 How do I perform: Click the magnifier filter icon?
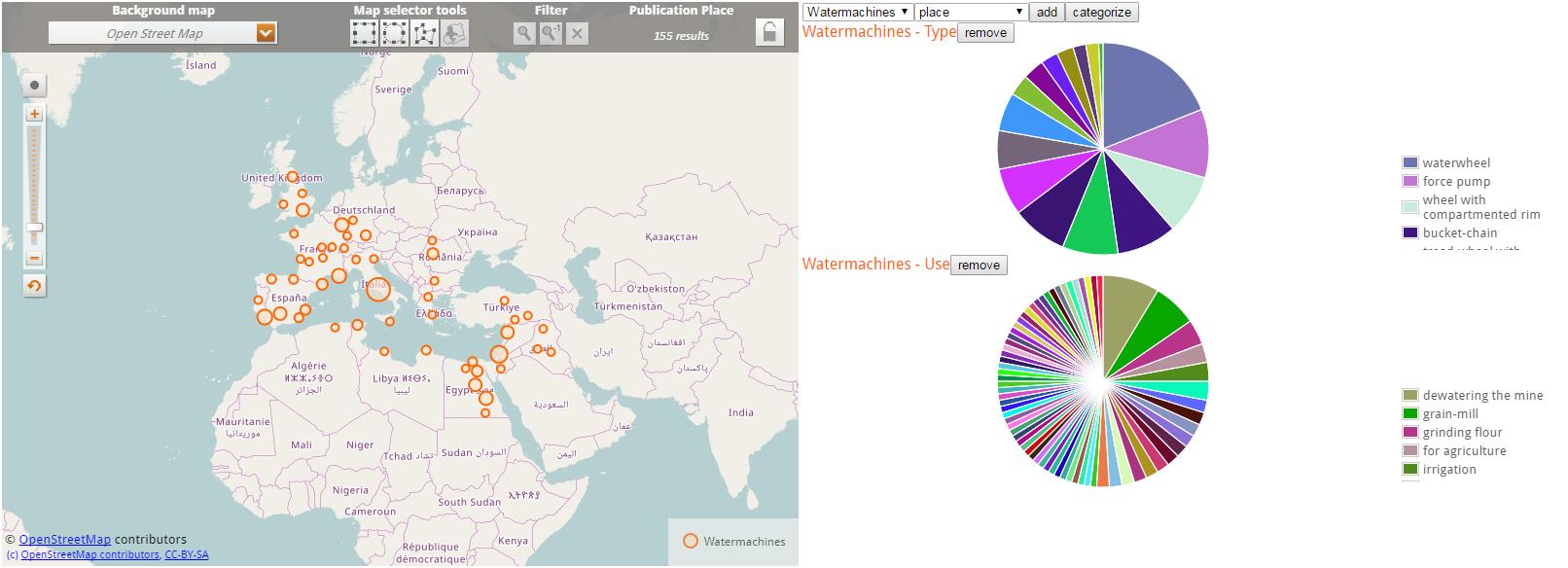pyautogui.click(x=524, y=33)
